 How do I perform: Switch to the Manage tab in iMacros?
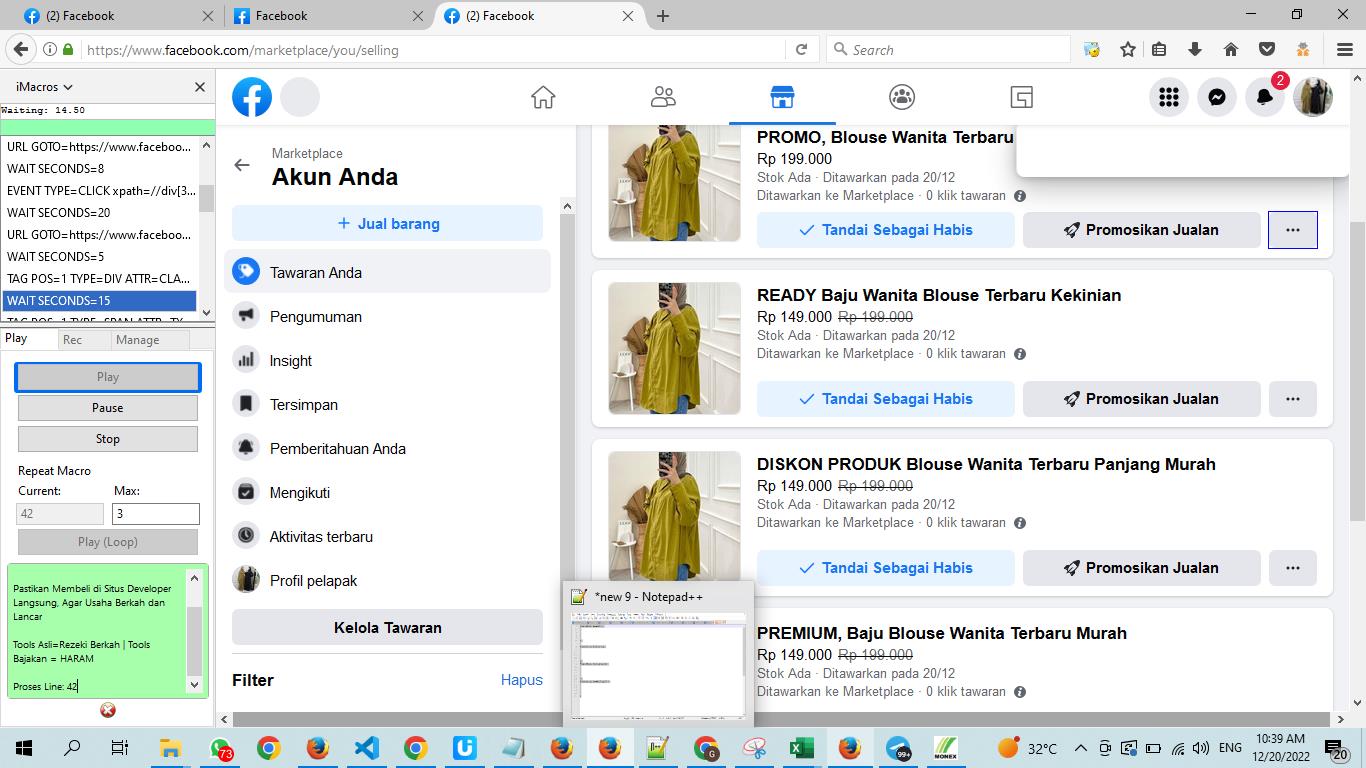click(x=137, y=340)
